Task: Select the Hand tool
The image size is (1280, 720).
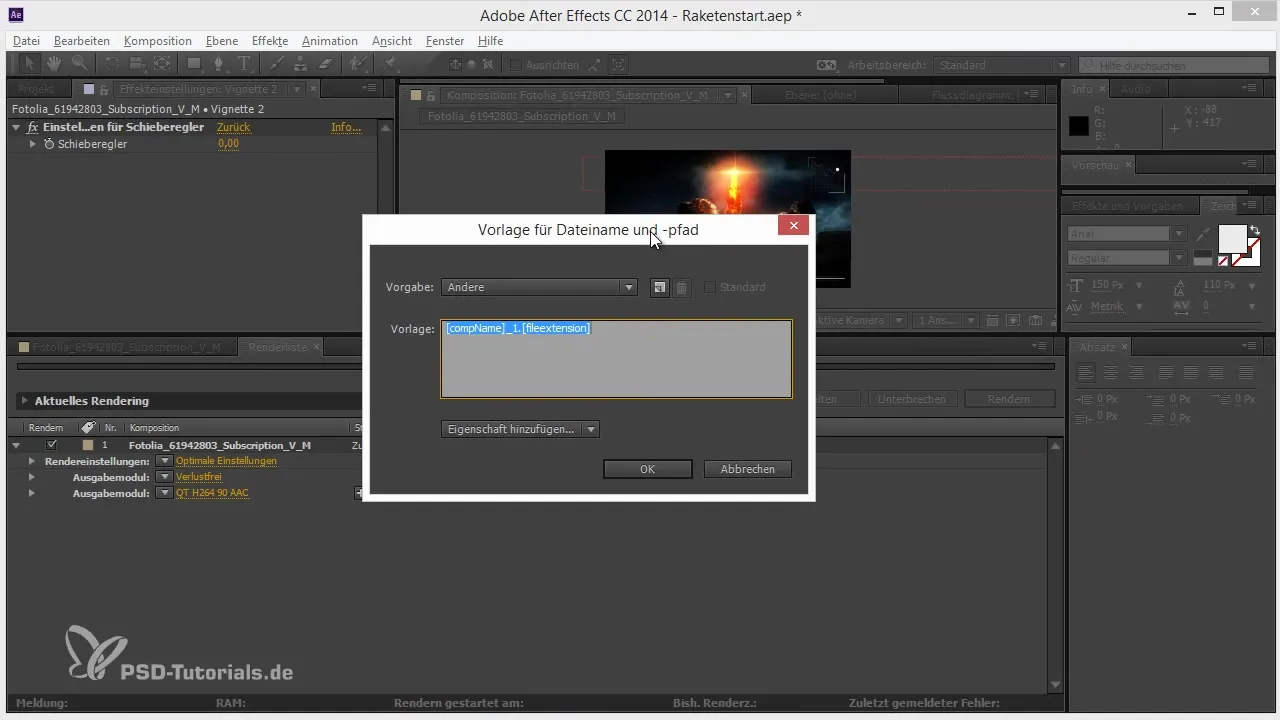Action: click(54, 64)
